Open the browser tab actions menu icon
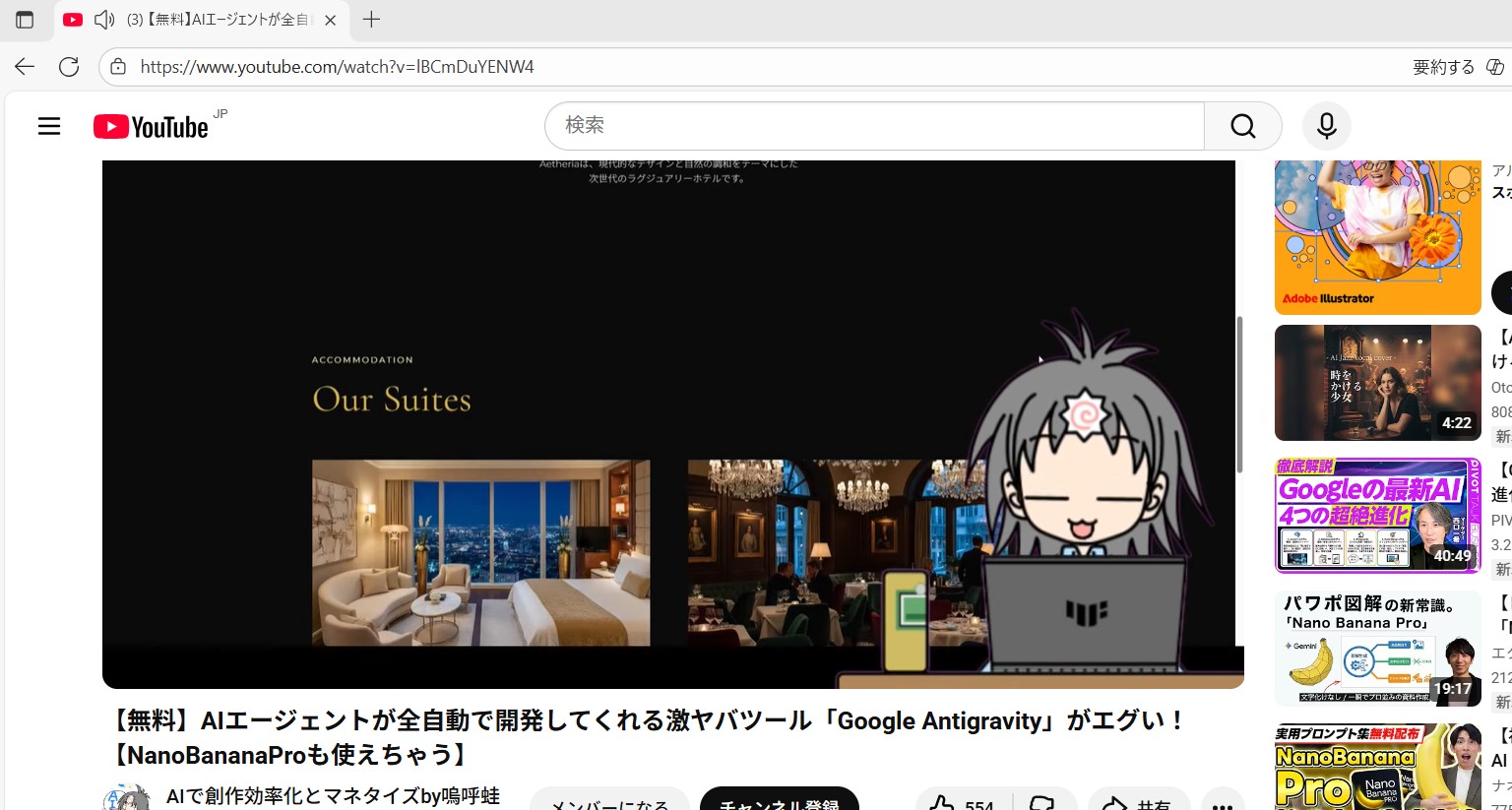1512x810 pixels. [x=25, y=20]
